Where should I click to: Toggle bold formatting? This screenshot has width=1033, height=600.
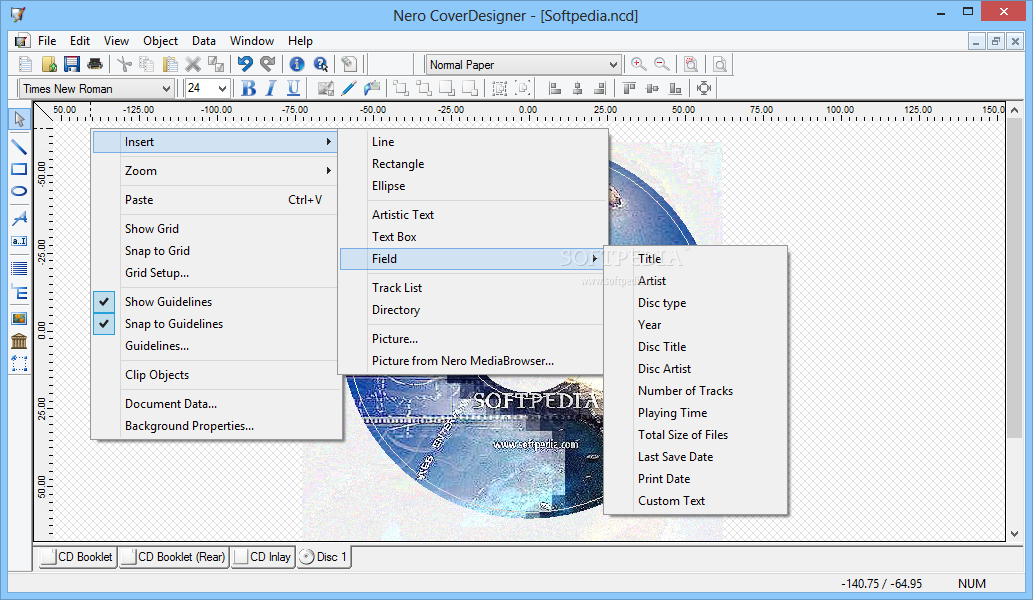click(x=248, y=88)
